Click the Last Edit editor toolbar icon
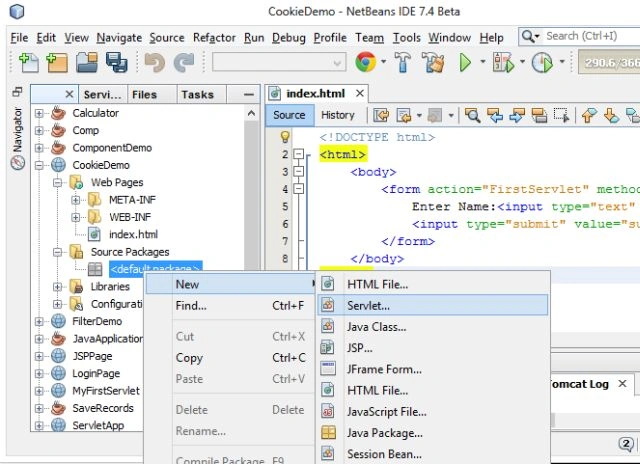This screenshot has height=464, width=640. click(382, 115)
